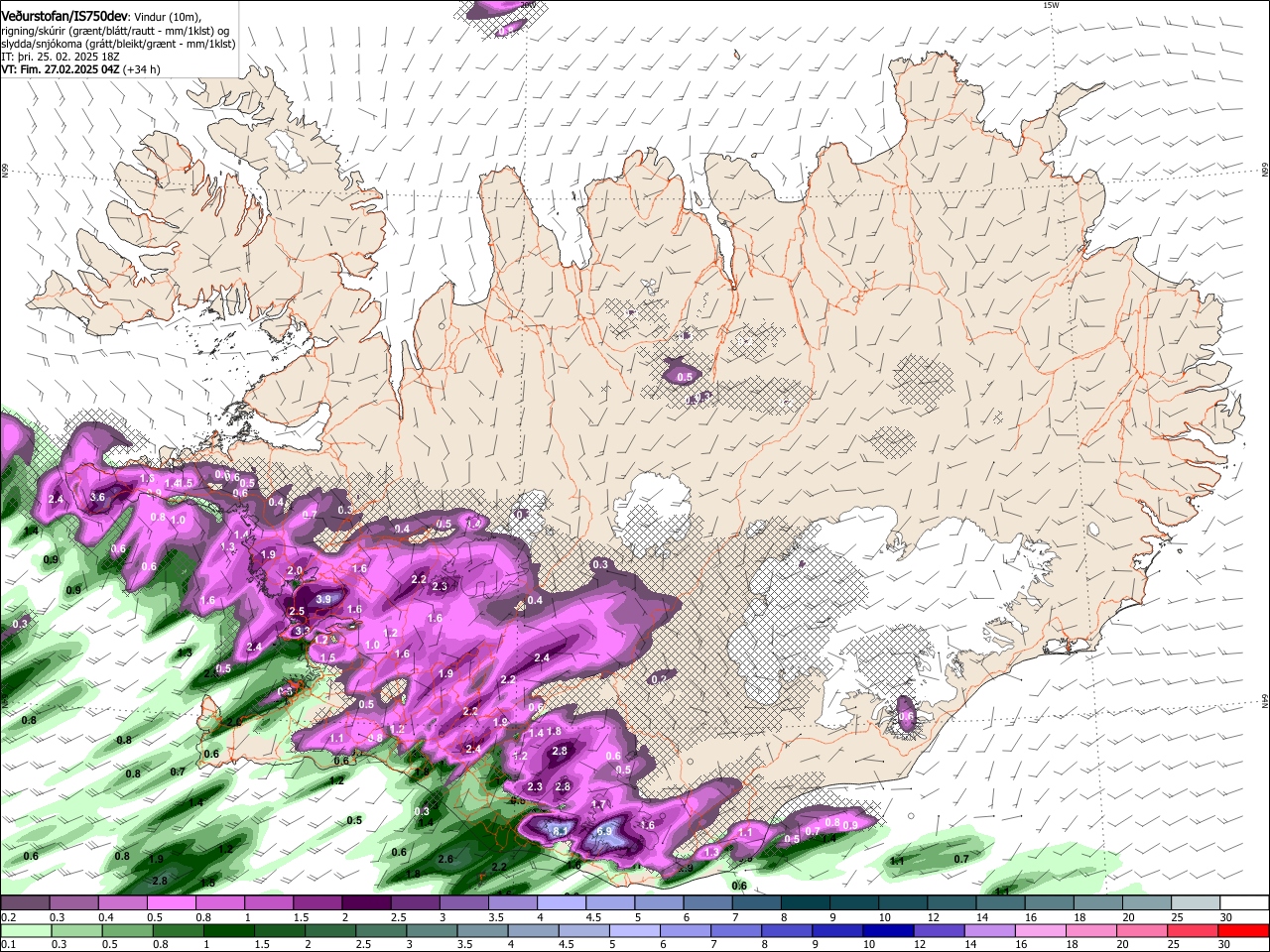Select the lower legend swatch between 12 and 14

click(x=940, y=930)
